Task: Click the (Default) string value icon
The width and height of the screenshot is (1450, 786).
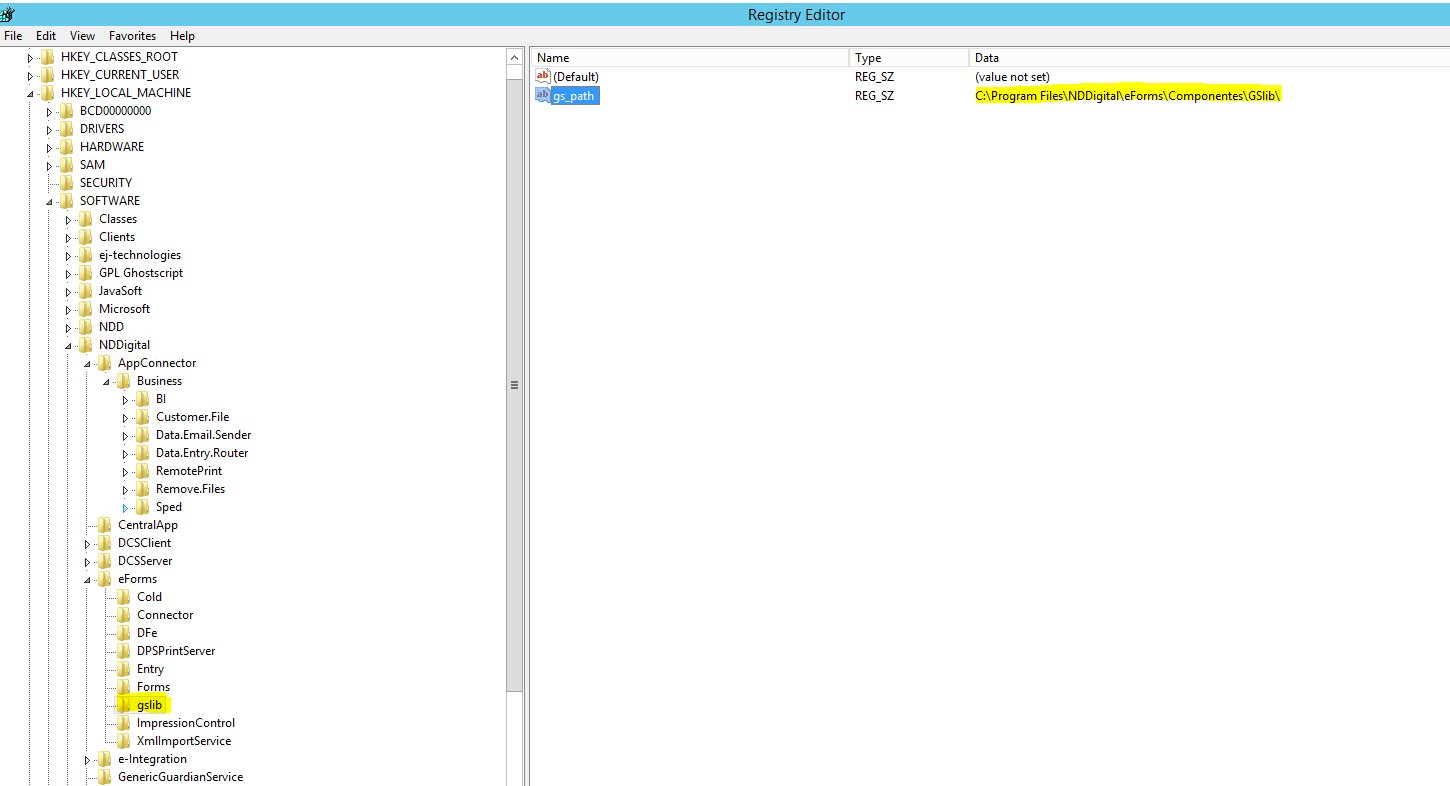Action: [x=543, y=76]
